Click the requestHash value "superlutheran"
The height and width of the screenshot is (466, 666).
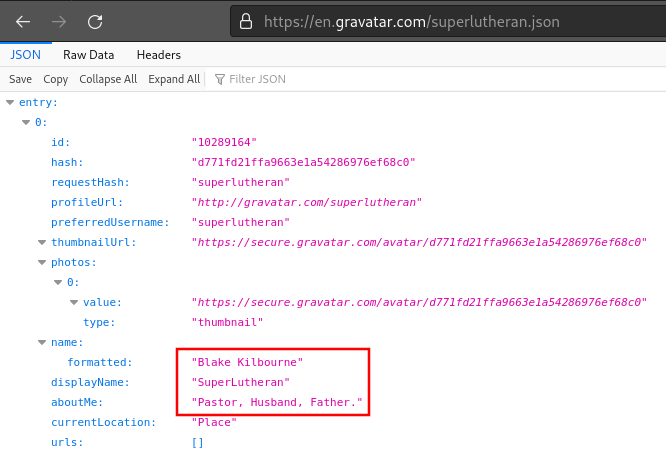click(x=241, y=182)
